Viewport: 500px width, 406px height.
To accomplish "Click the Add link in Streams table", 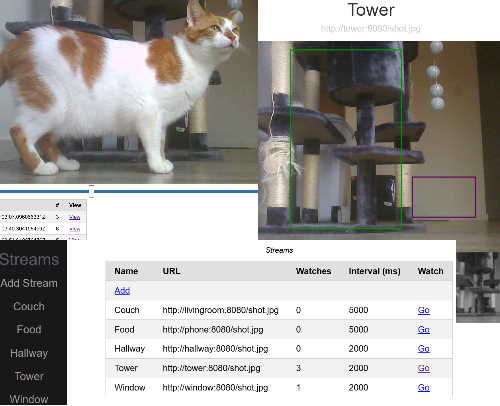I will pos(122,291).
